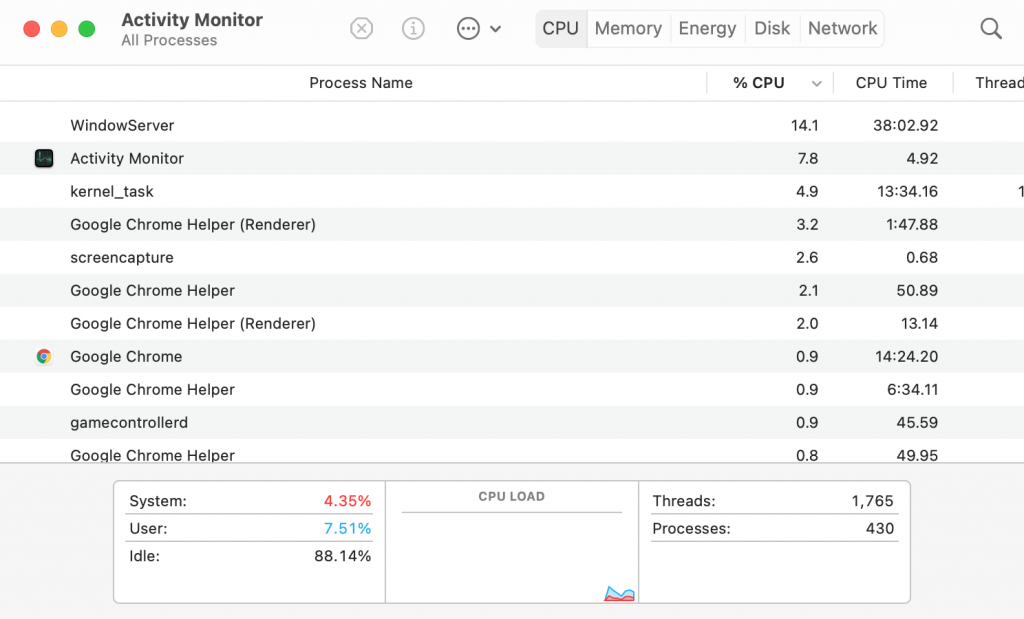Select Renderer row with CPU time 13.14

(512, 323)
